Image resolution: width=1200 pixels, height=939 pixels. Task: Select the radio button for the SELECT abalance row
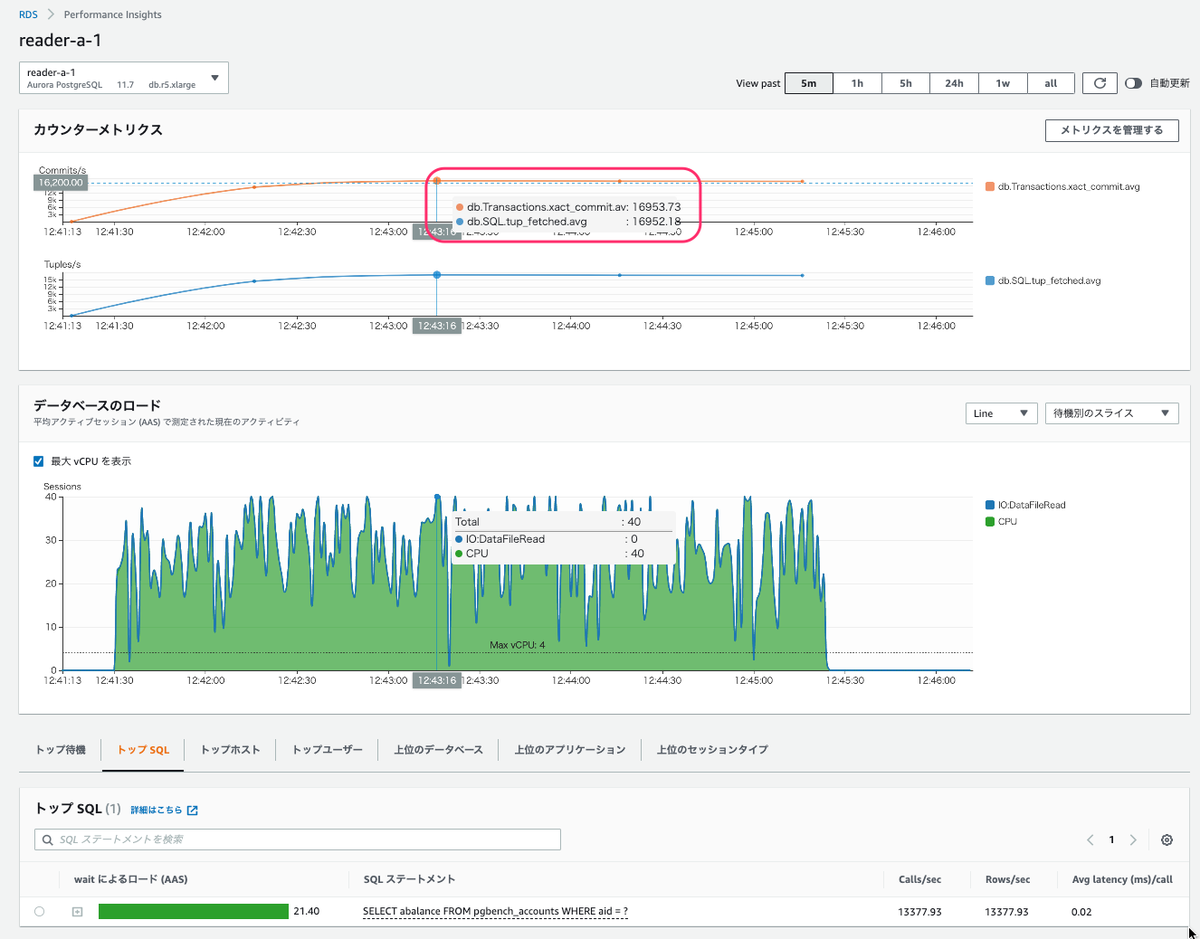tap(39, 911)
